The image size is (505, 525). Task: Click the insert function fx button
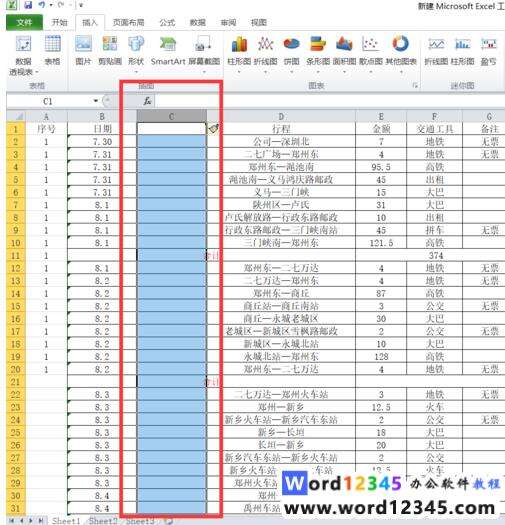147,101
